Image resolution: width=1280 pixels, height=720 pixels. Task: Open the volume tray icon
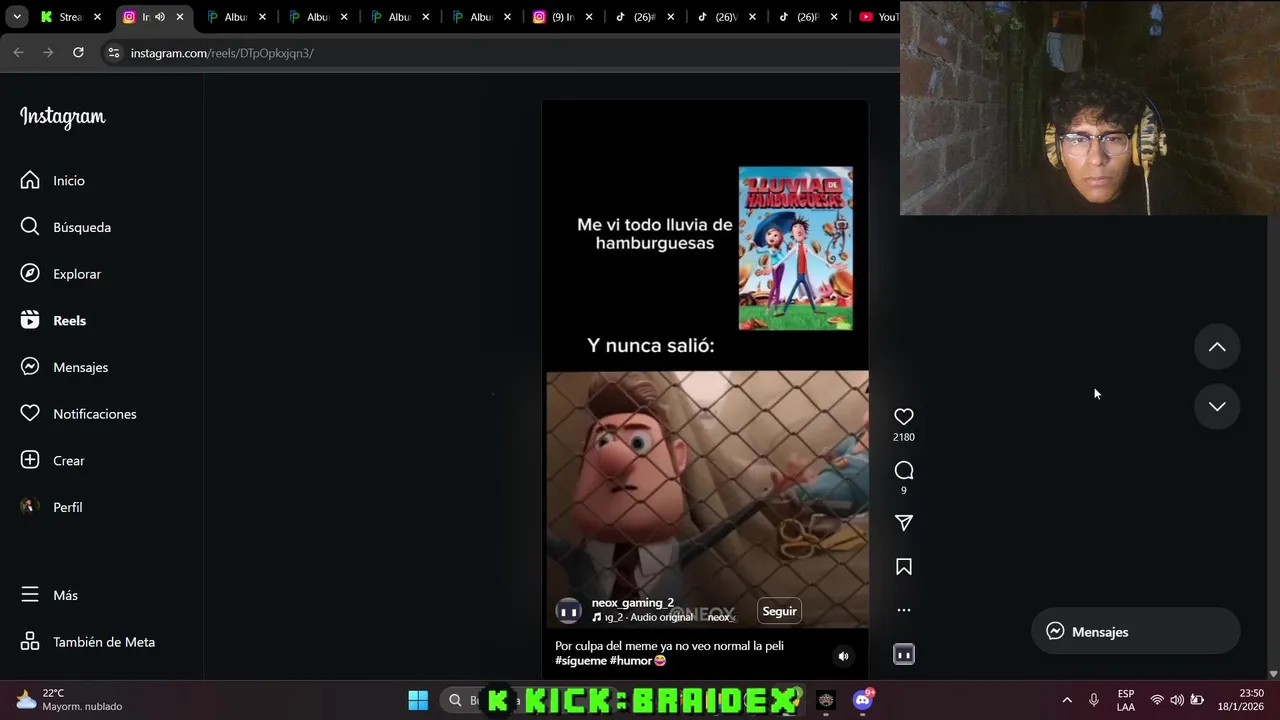1177,700
